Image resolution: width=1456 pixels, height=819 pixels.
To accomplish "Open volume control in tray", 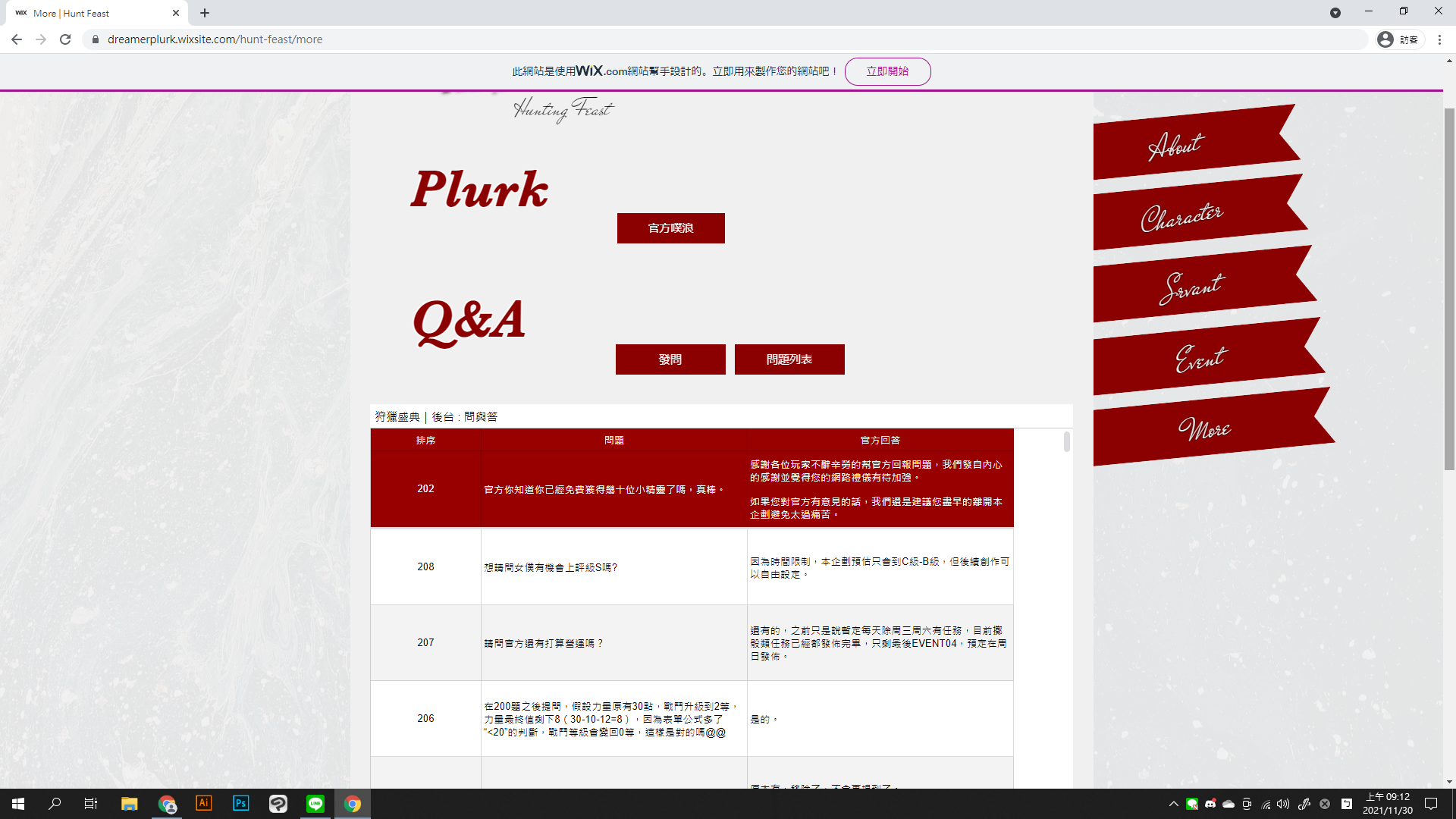I will point(1283,804).
